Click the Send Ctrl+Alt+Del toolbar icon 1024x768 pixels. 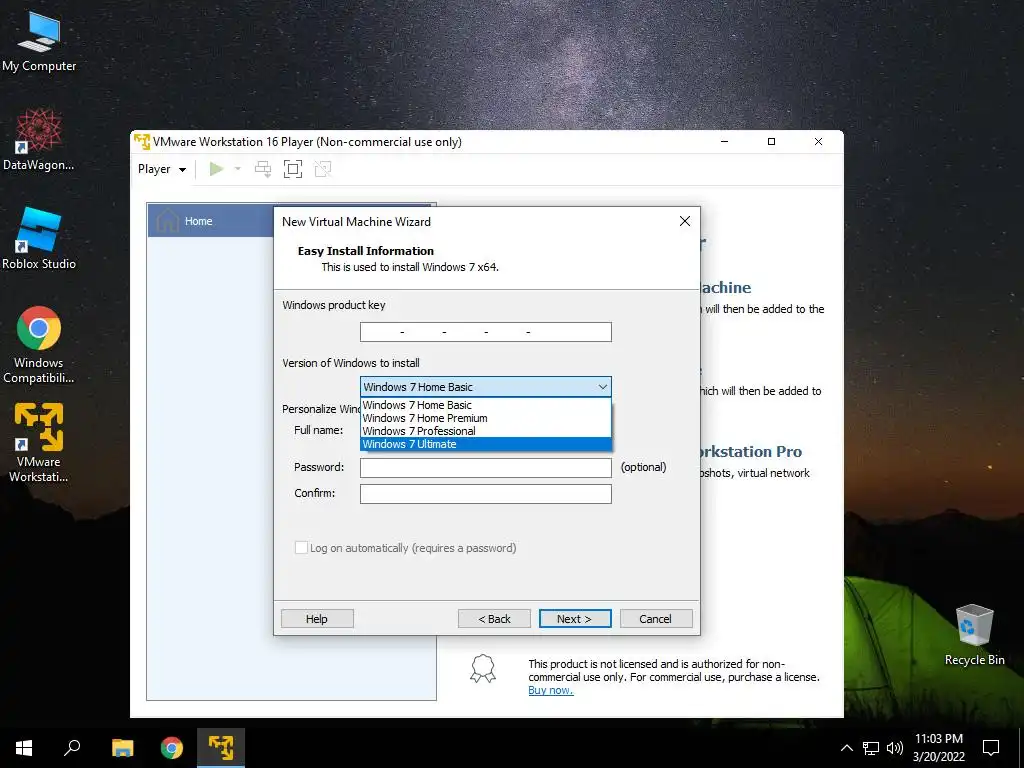[x=263, y=169]
